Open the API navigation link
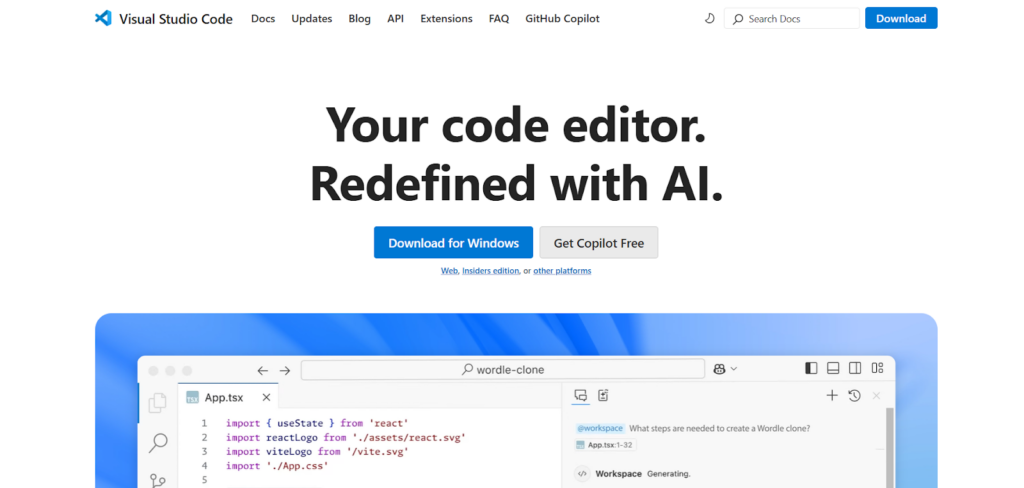The width and height of the screenshot is (1024, 488). [x=395, y=19]
